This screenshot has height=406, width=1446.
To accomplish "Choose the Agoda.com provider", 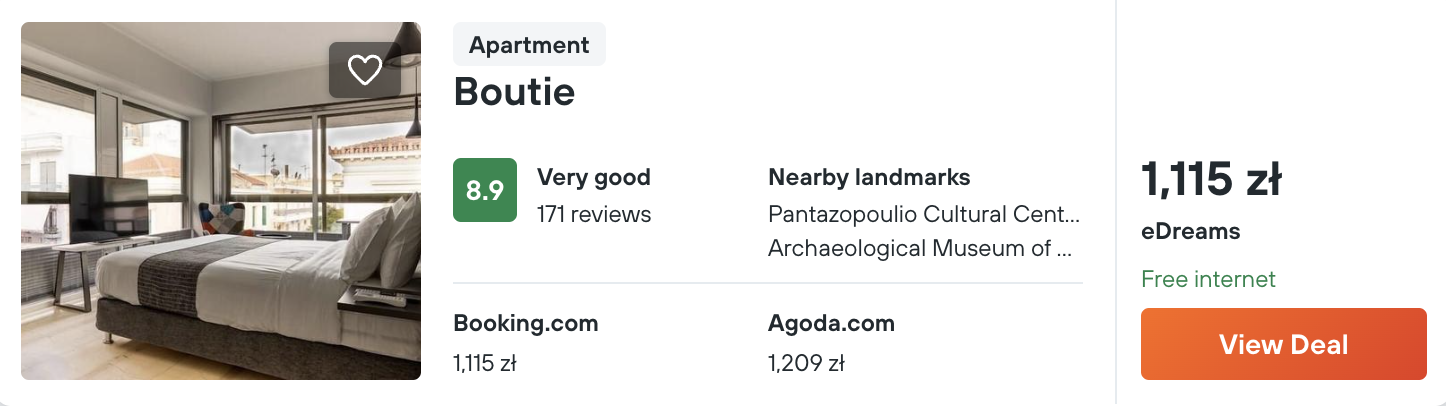I will (x=831, y=324).
